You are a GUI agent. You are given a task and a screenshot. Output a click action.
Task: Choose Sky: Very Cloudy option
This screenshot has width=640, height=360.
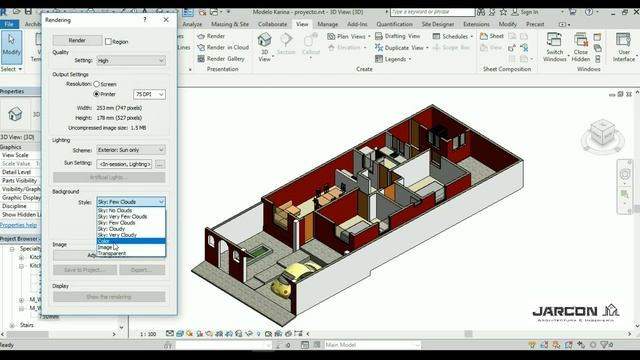[x=131, y=235]
